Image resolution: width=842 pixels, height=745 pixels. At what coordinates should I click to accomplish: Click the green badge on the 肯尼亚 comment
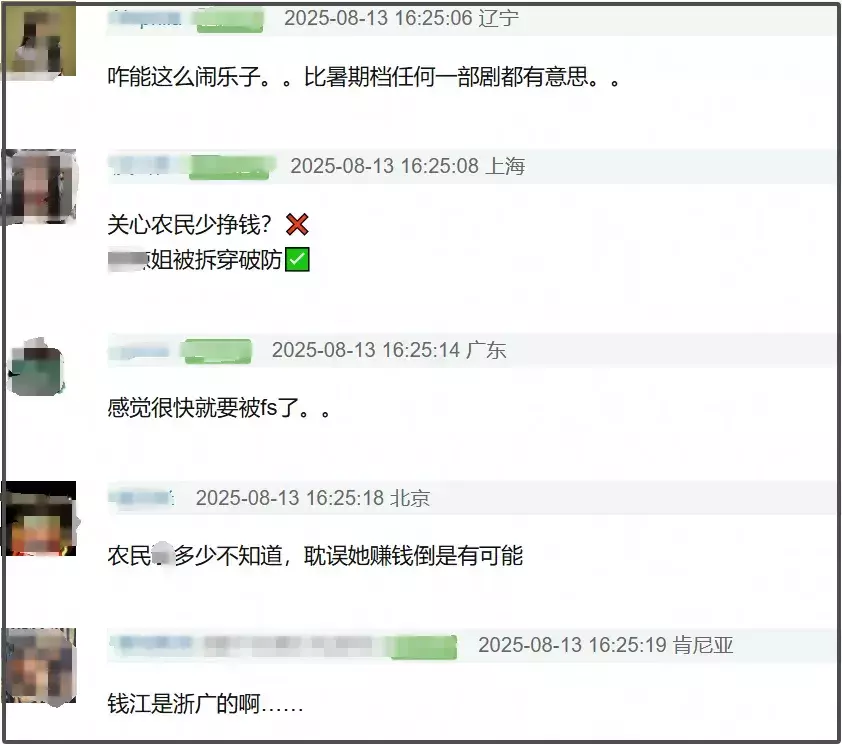[424, 646]
